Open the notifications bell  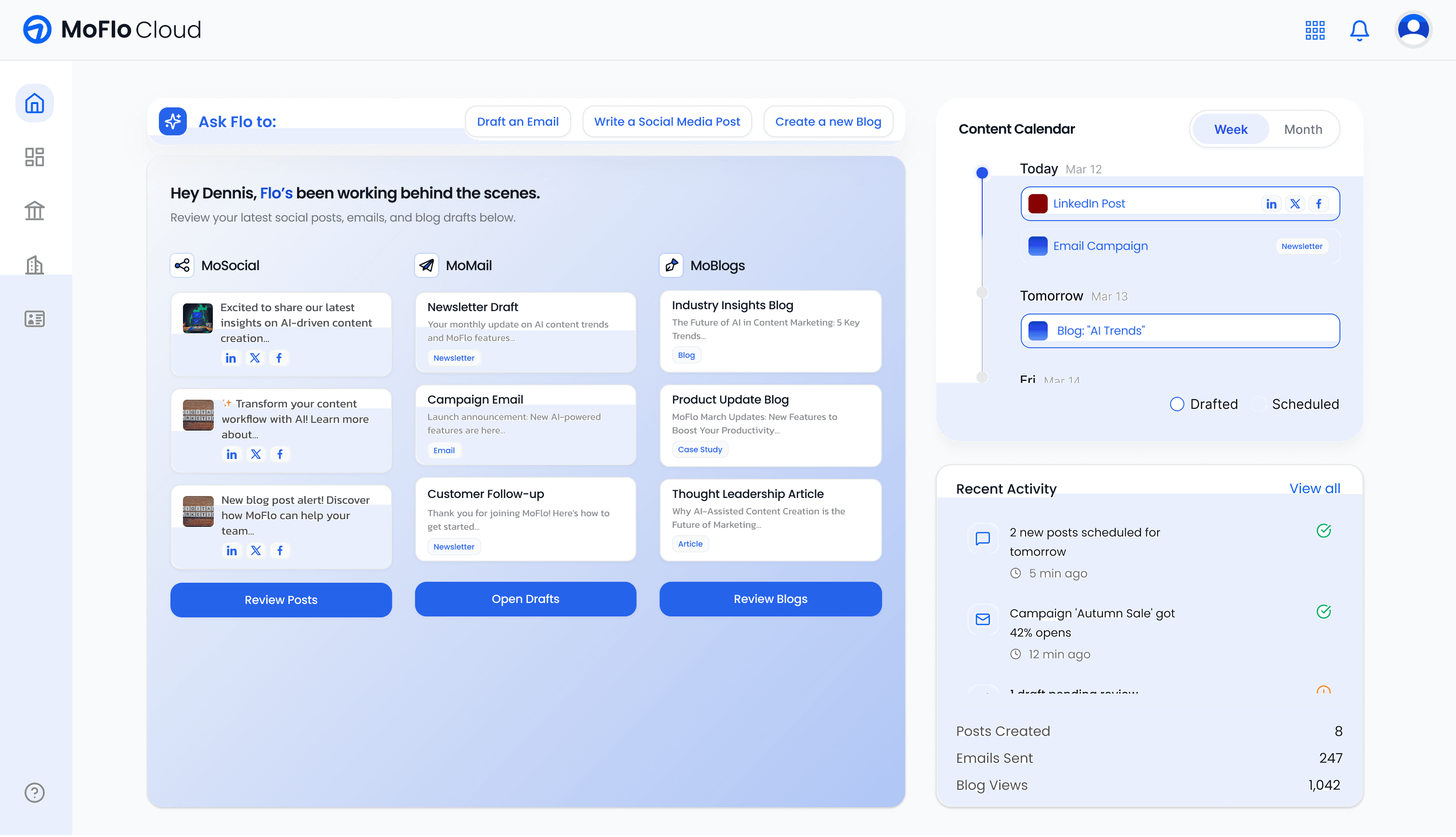(x=1359, y=30)
